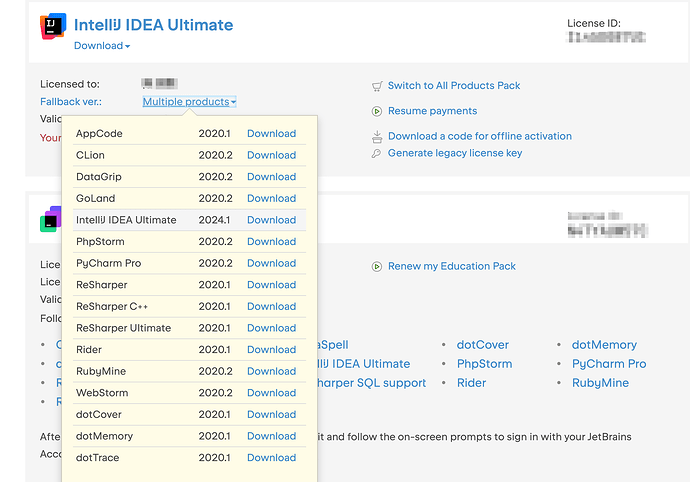The image size is (690, 482).
Task: Open the Download dropdown under IntelliJ IDEA Ultimate
Action: [x=102, y=46]
